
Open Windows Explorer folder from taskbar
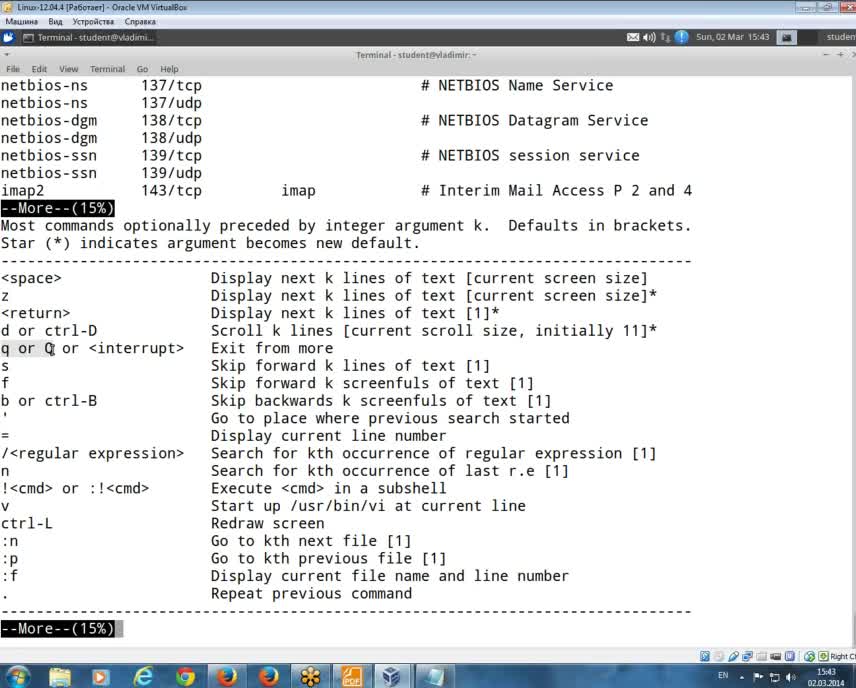(x=60, y=677)
